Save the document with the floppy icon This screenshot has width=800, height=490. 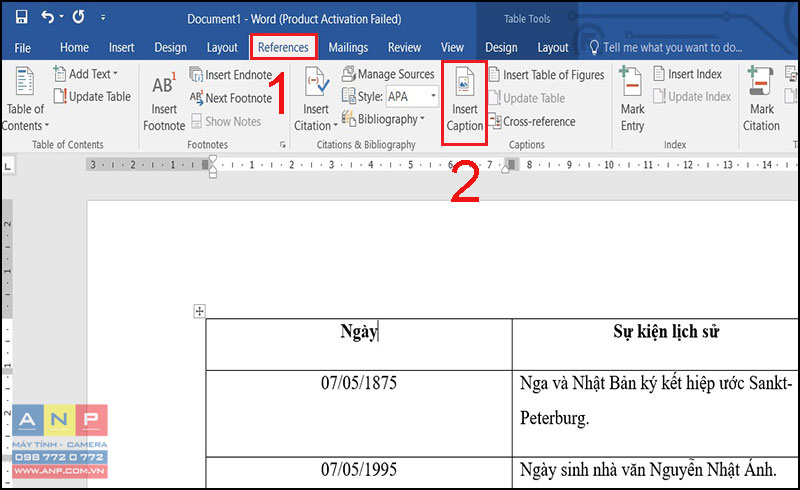point(21,17)
